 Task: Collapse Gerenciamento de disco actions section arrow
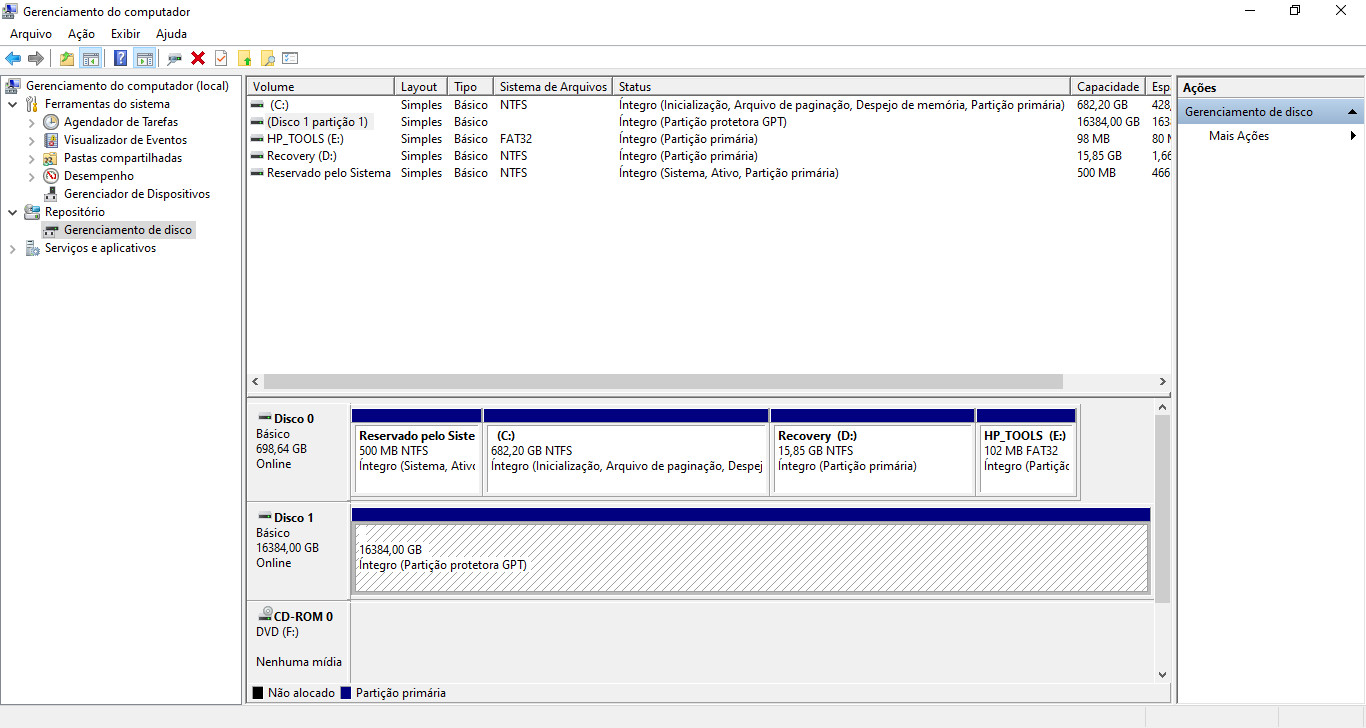point(1352,112)
